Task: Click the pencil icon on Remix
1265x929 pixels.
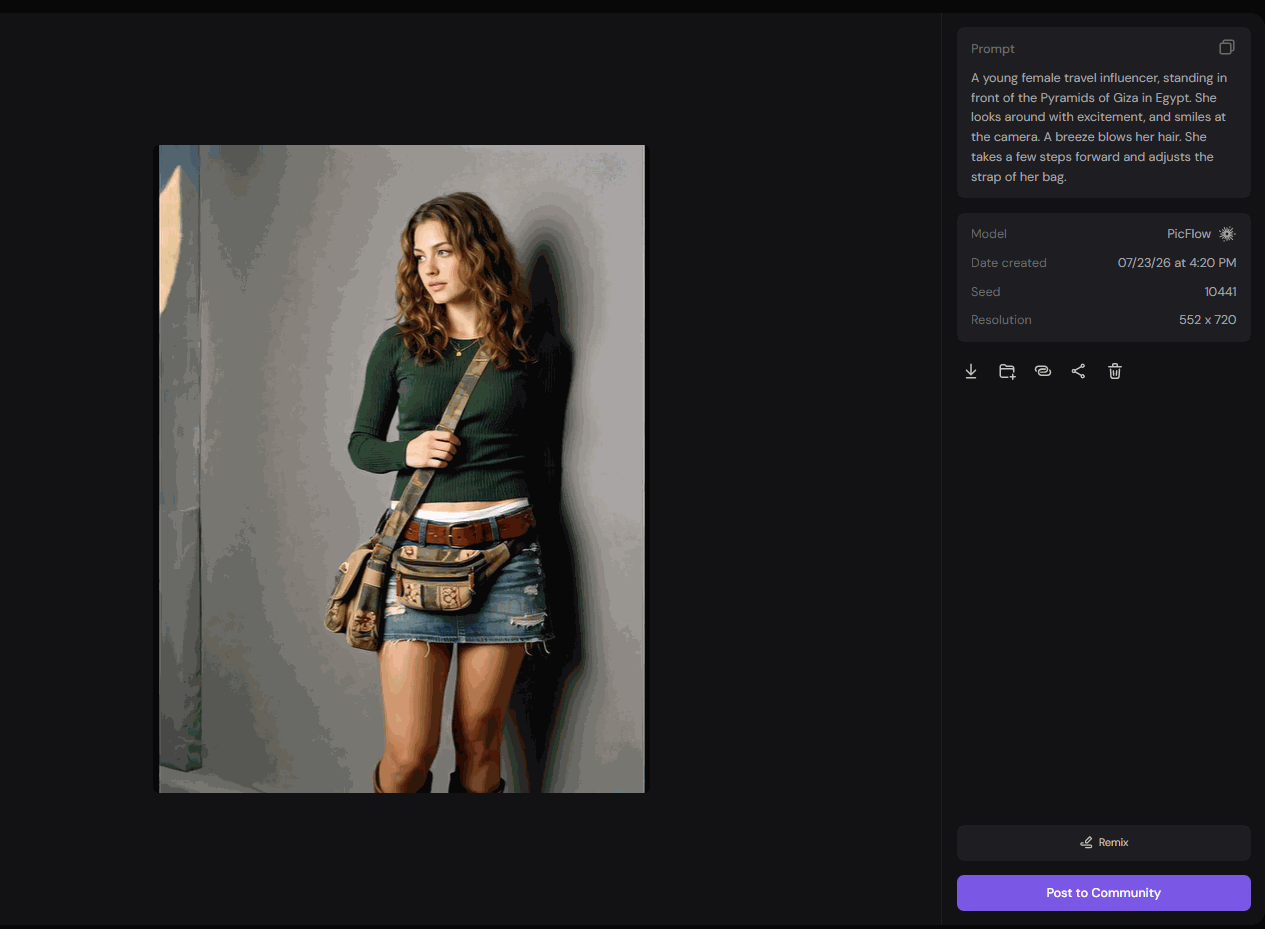Action: (x=1086, y=843)
